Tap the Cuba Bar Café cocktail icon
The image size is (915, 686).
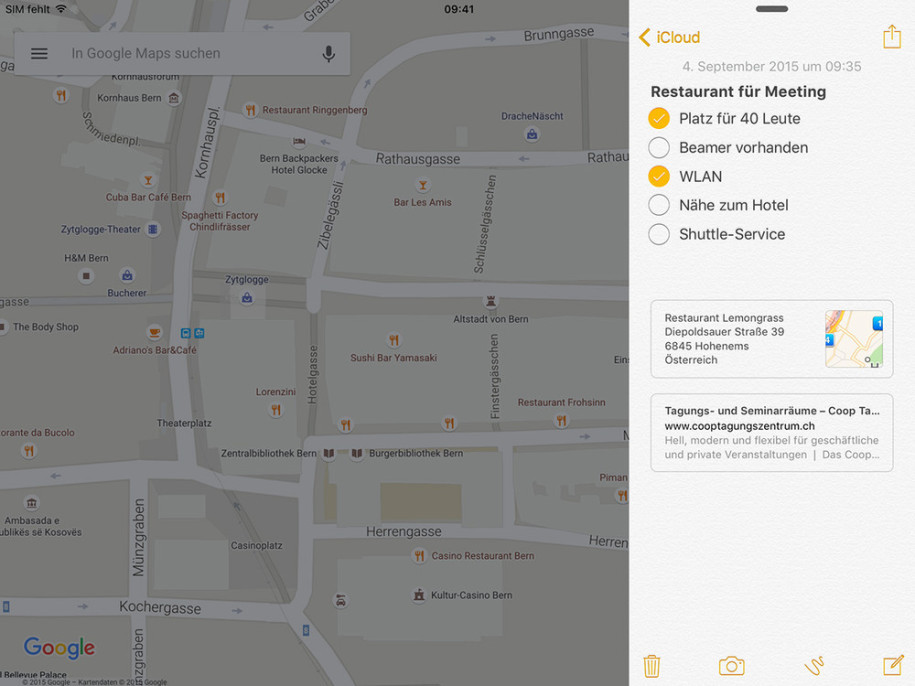tap(148, 180)
